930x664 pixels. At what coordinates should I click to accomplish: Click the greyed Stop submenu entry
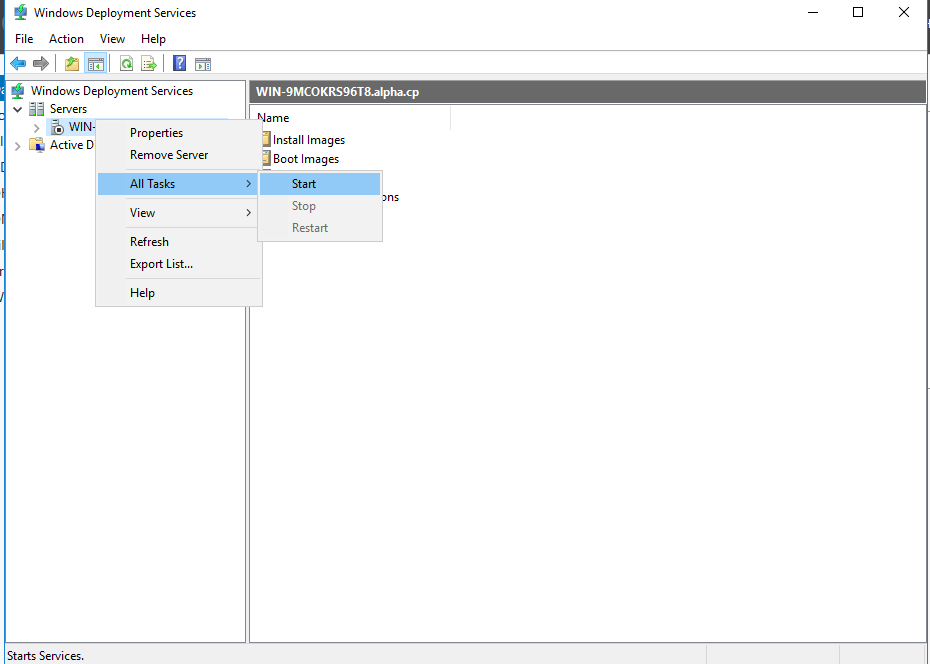point(320,206)
